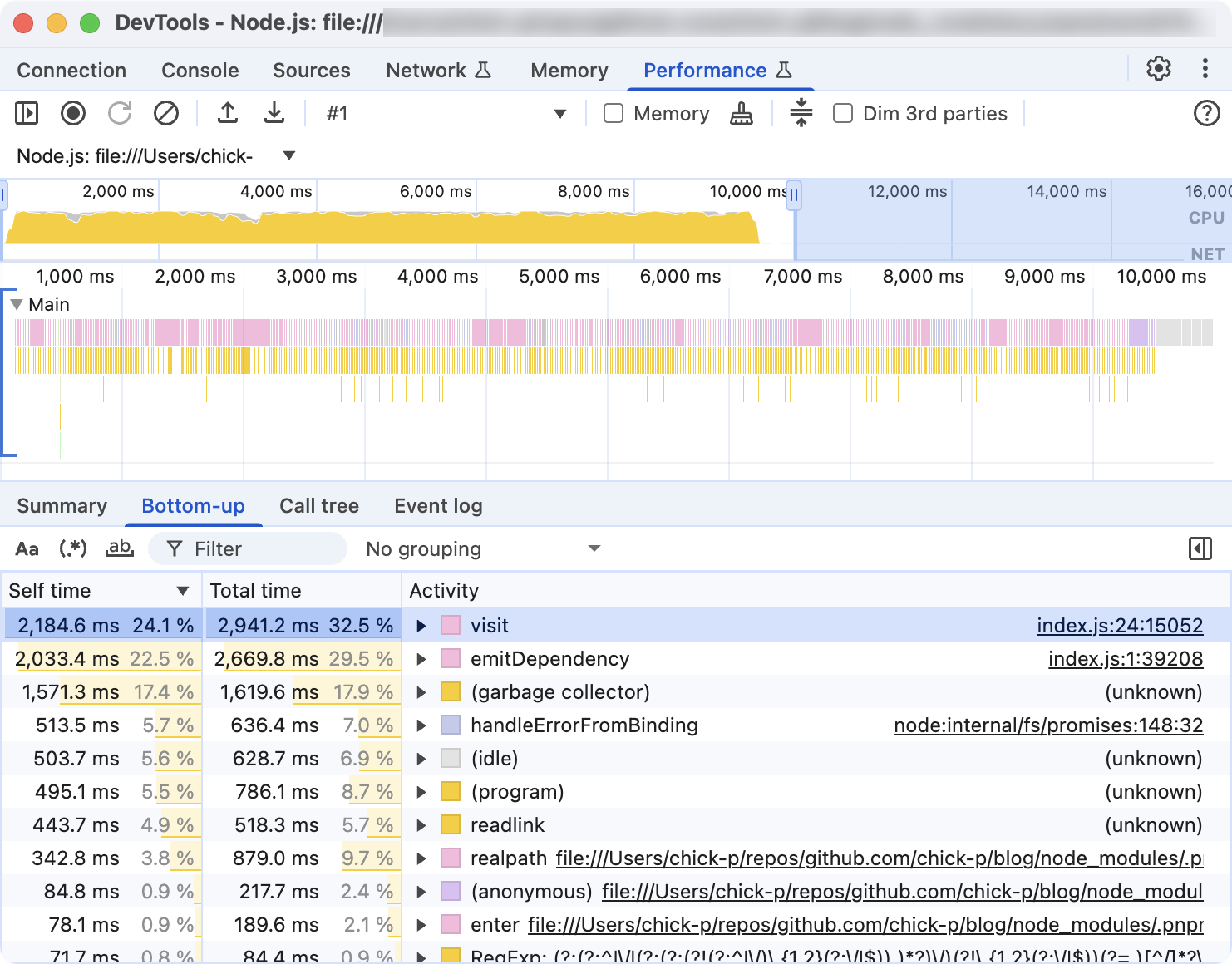The image size is (1232, 964).
Task: Clear the current performance recording
Action: (x=166, y=113)
